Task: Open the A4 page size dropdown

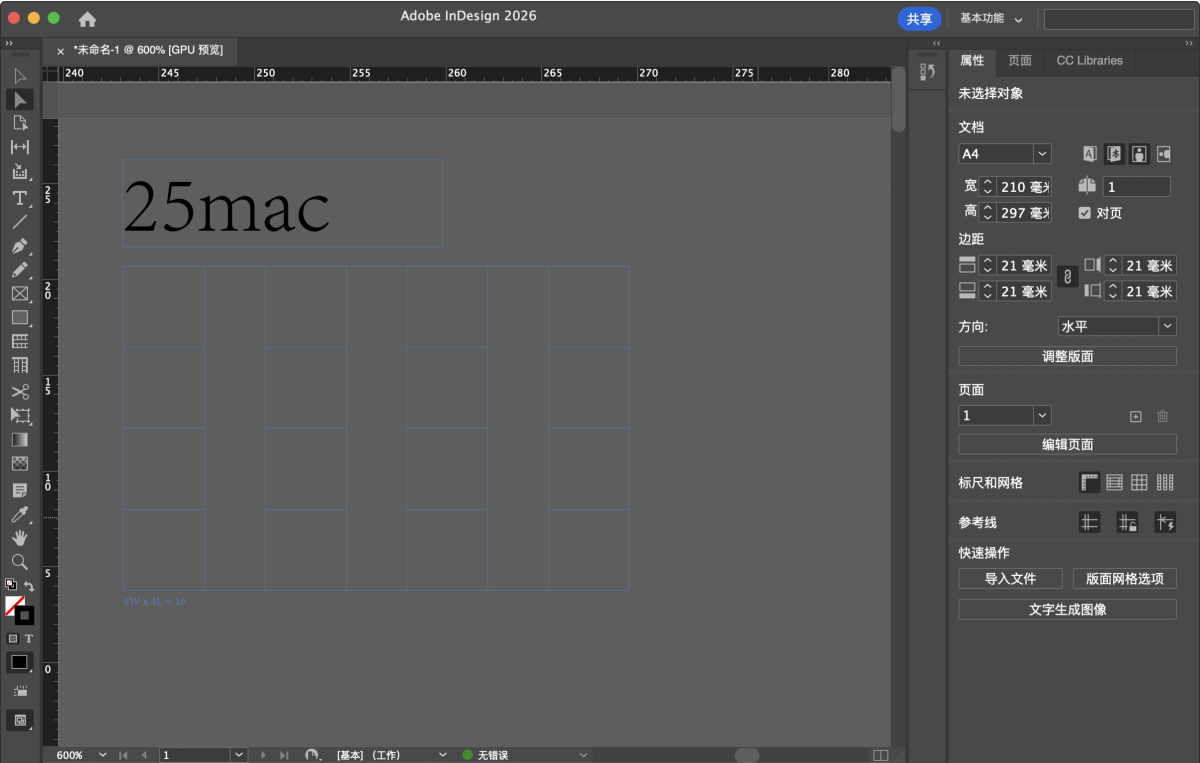Action: 1042,154
